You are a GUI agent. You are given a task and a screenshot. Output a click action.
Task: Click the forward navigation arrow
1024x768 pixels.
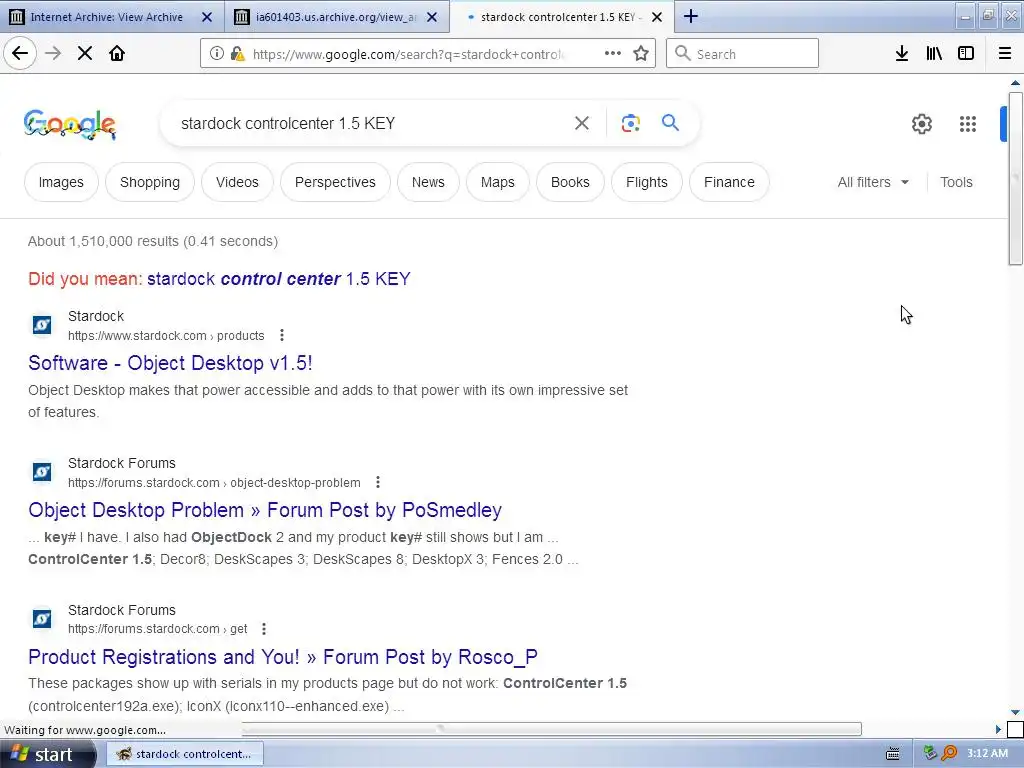(x=53, y=54)
